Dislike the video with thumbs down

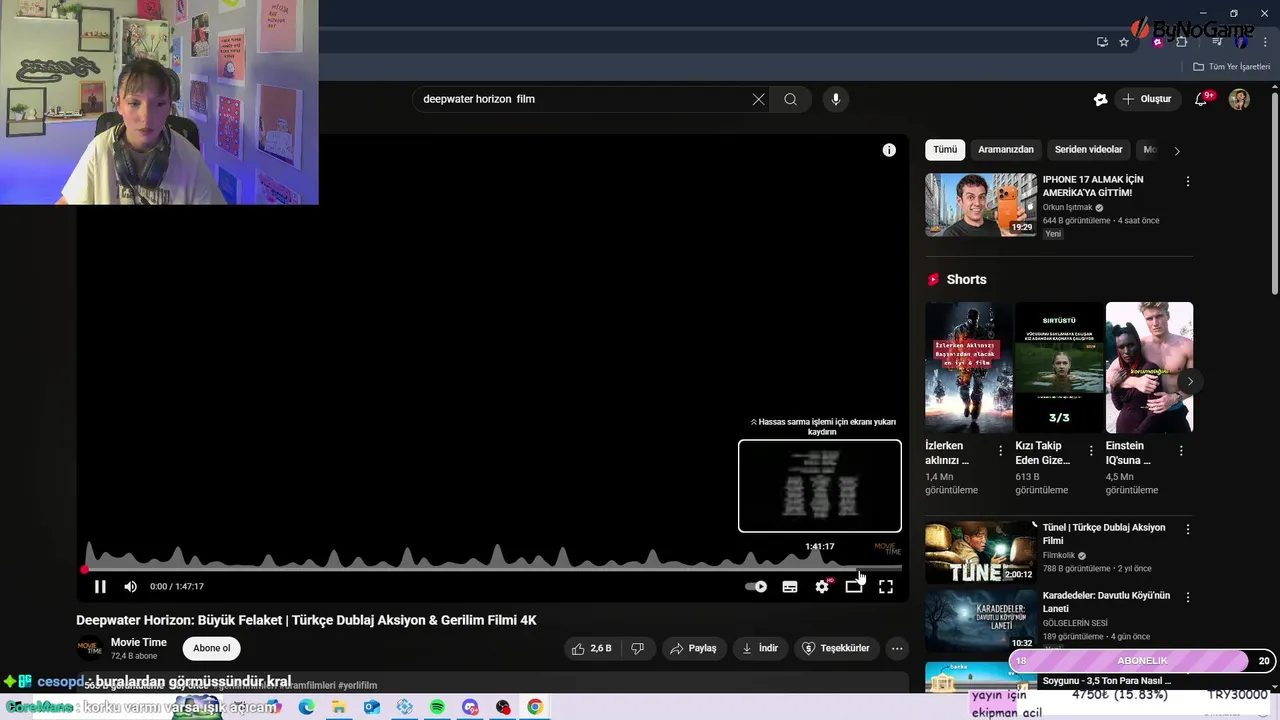[x=638, y=648]
